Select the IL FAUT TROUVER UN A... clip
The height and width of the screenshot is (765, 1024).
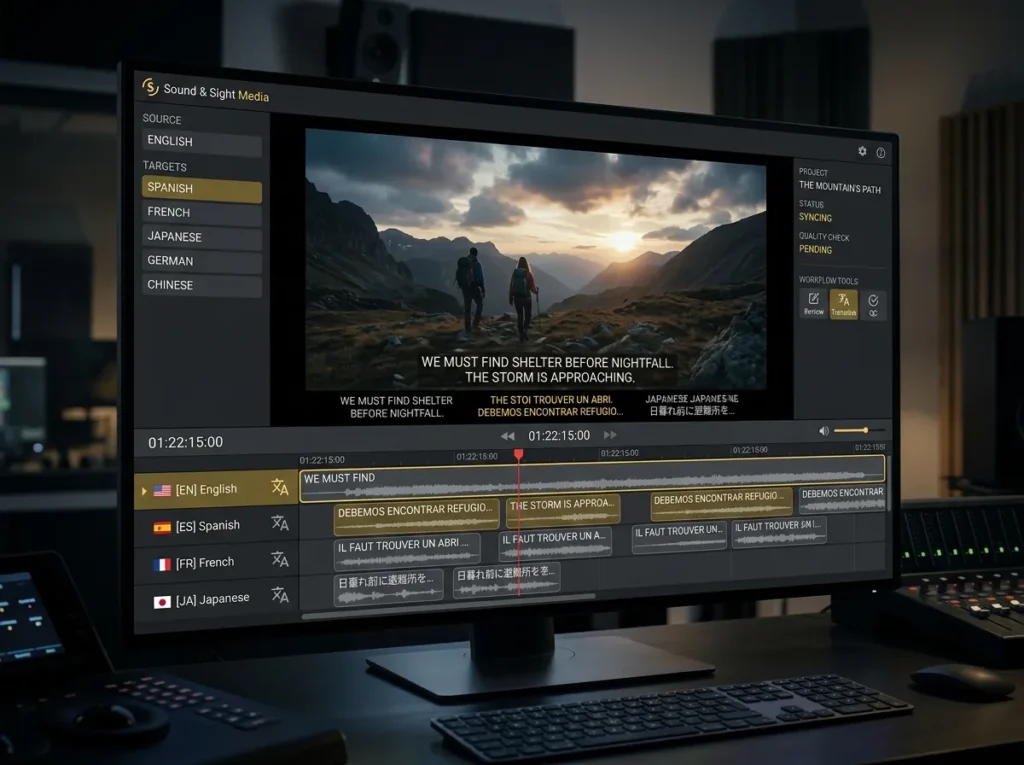click(554, 544)
